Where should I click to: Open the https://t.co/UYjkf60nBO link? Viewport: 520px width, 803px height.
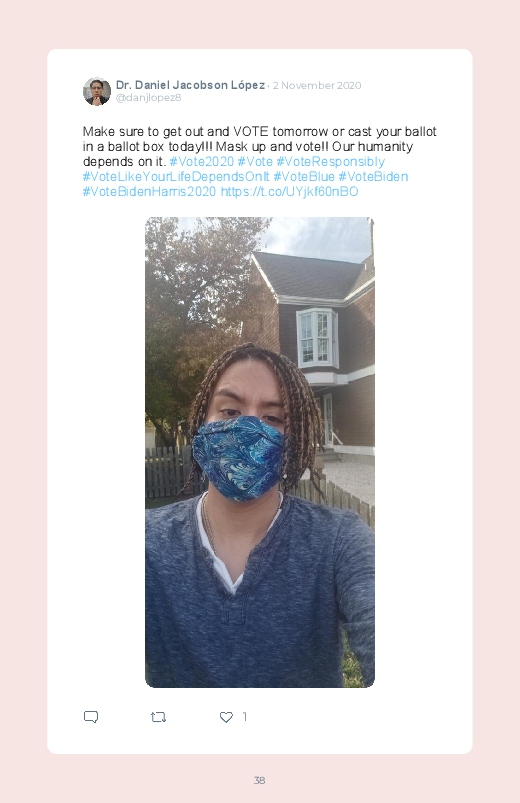[289, 192]
